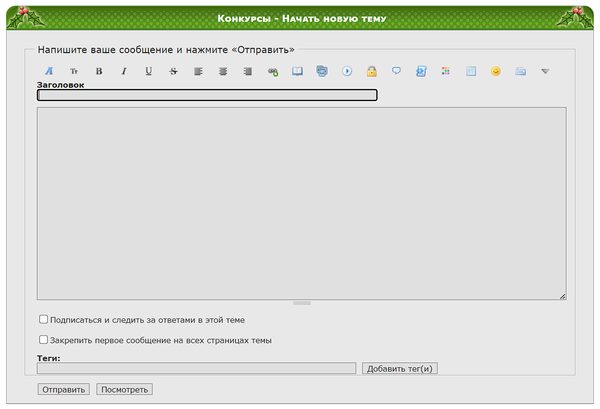Viewport: 600px width, 409px height.
Task: Open the font face selector
Action: 49,71
